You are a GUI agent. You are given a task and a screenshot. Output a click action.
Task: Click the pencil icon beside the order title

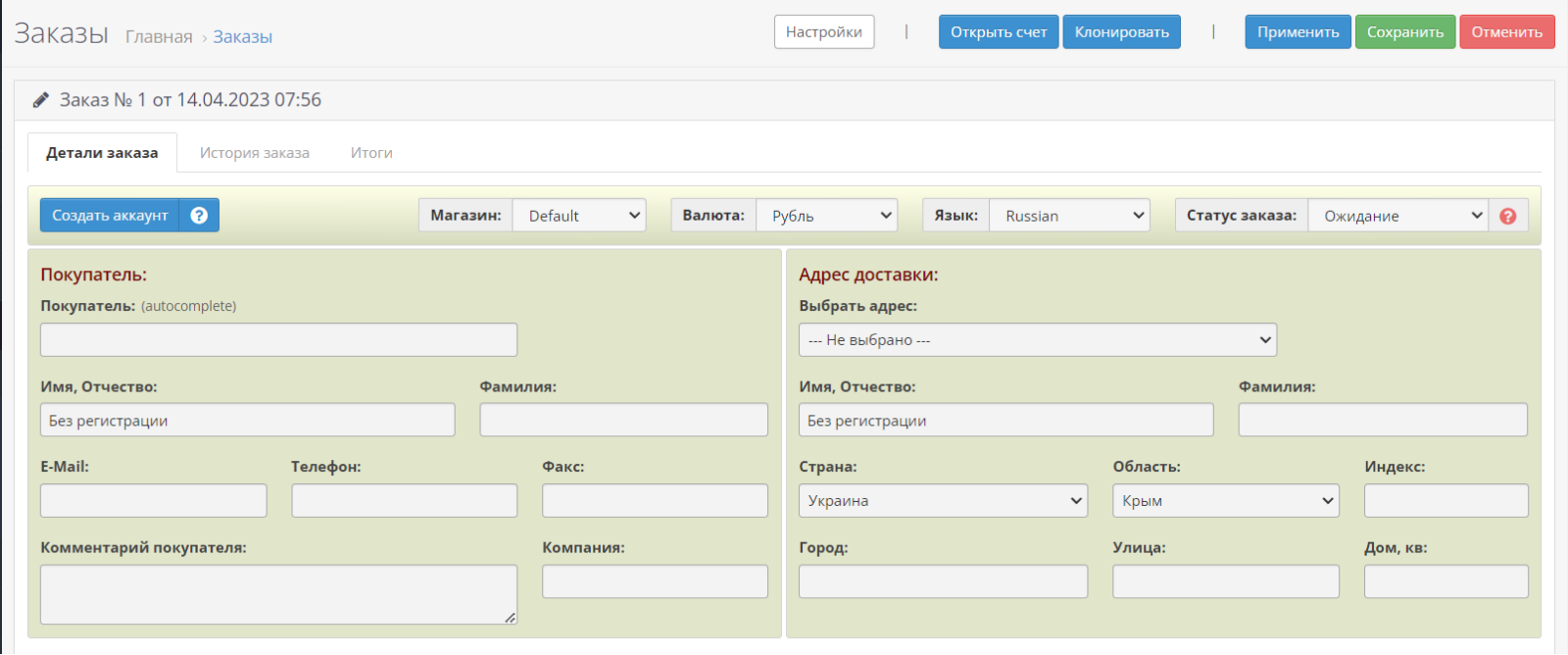(41, 100)
